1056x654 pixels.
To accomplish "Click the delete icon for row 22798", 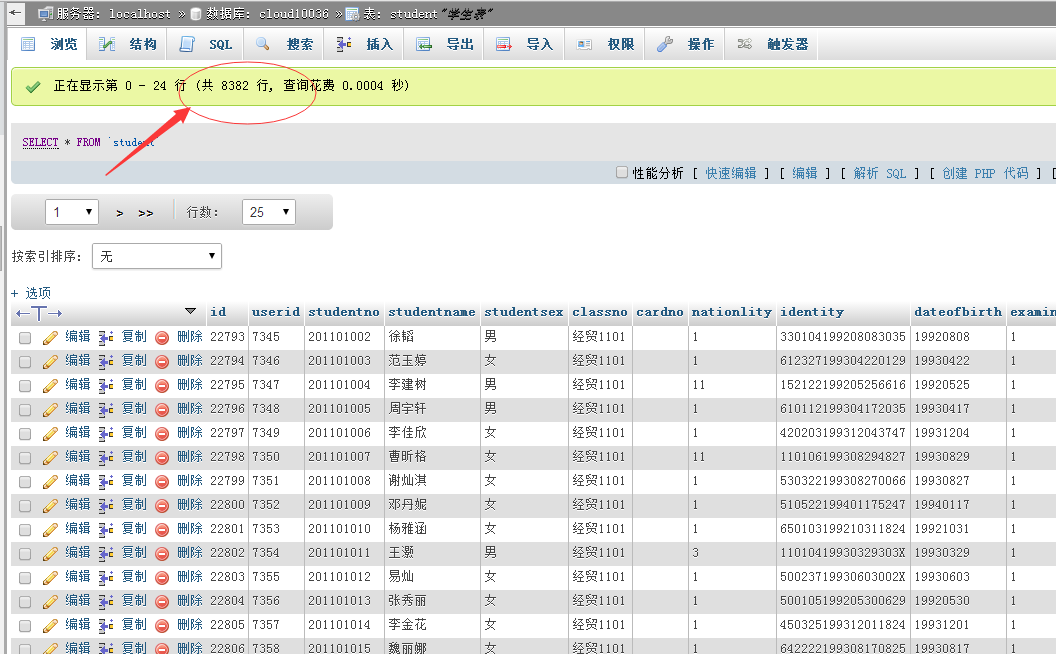I will tap(162, 458).
